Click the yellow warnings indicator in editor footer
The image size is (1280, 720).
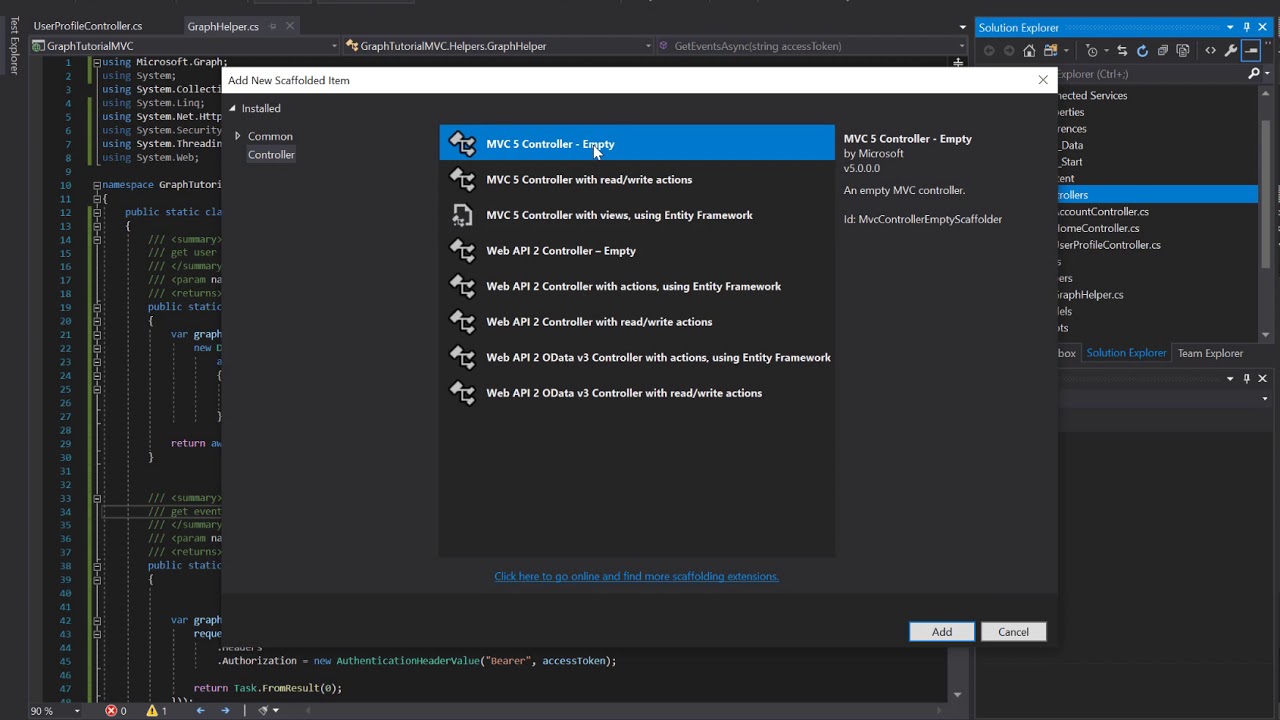157,711
